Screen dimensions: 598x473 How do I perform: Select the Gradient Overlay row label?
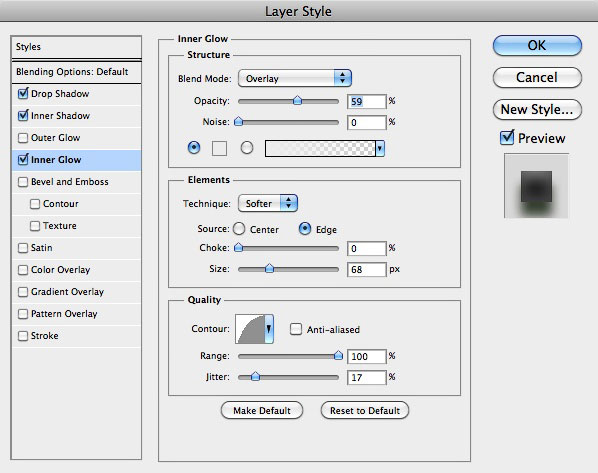coord(68,292)
